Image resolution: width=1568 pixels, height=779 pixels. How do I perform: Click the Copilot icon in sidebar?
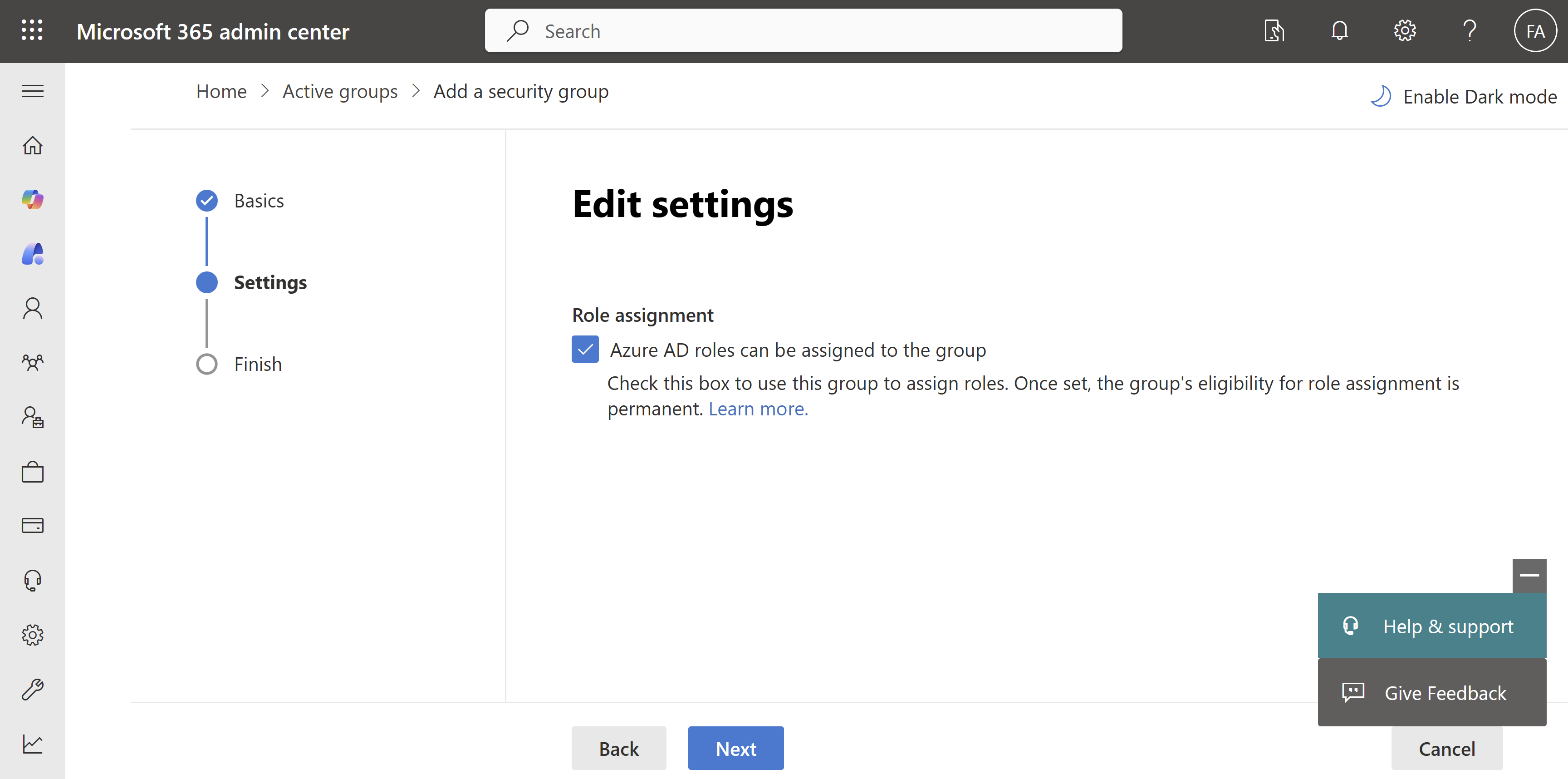(33, 199)
